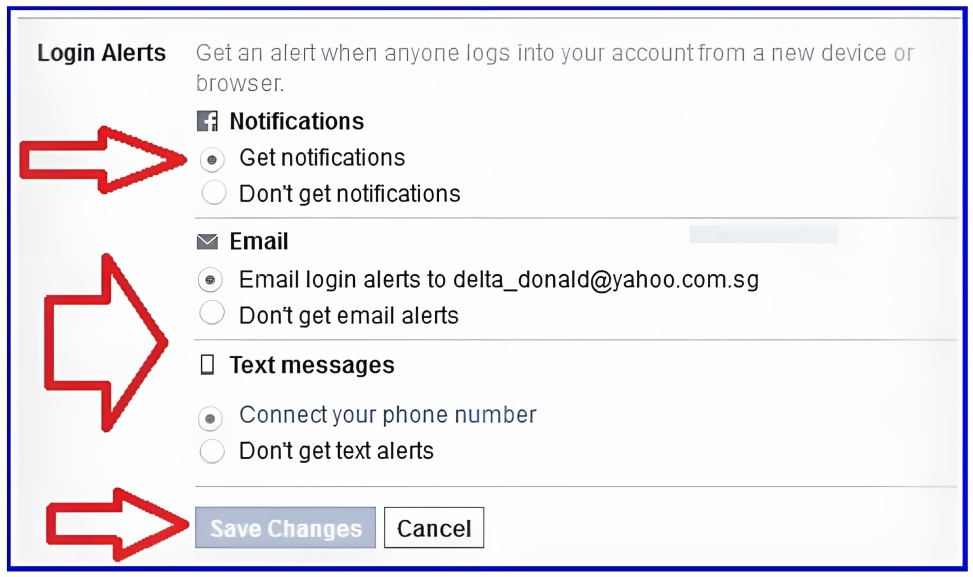Select the Get notifications radio button
This screenshot has height=577, width=973.
212,159
